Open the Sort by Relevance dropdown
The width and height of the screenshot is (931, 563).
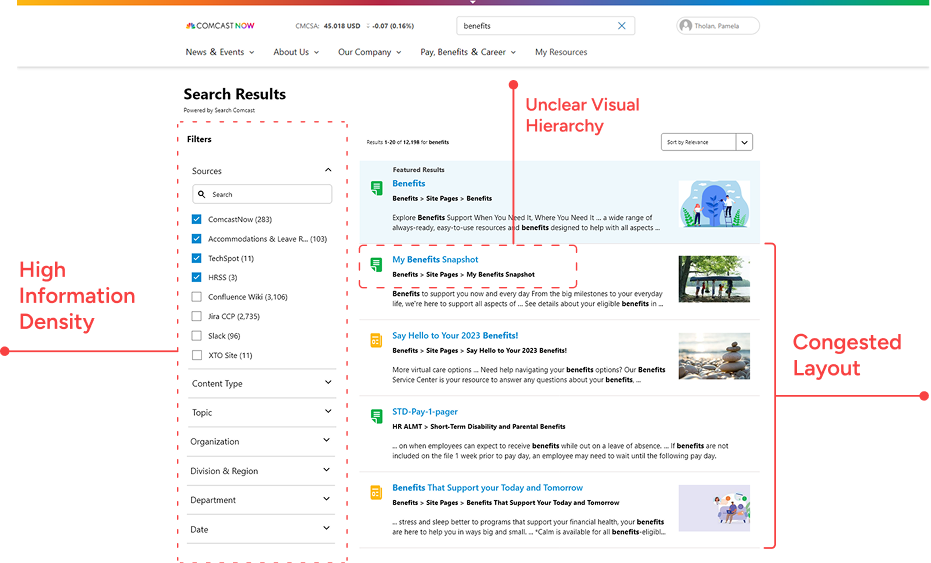point(707,142)
